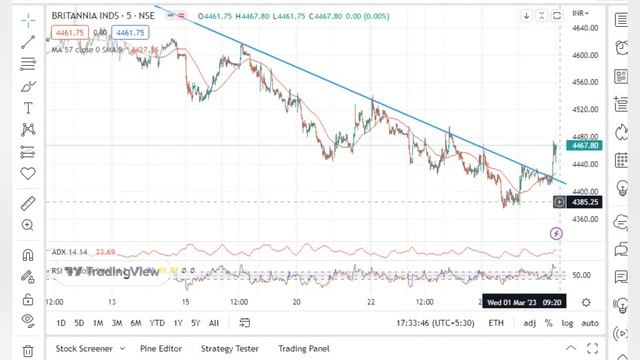The height and width of the screenshot is (360, 640).
Task: Set chart range to 1Y
Action: (x=178, y=323)
